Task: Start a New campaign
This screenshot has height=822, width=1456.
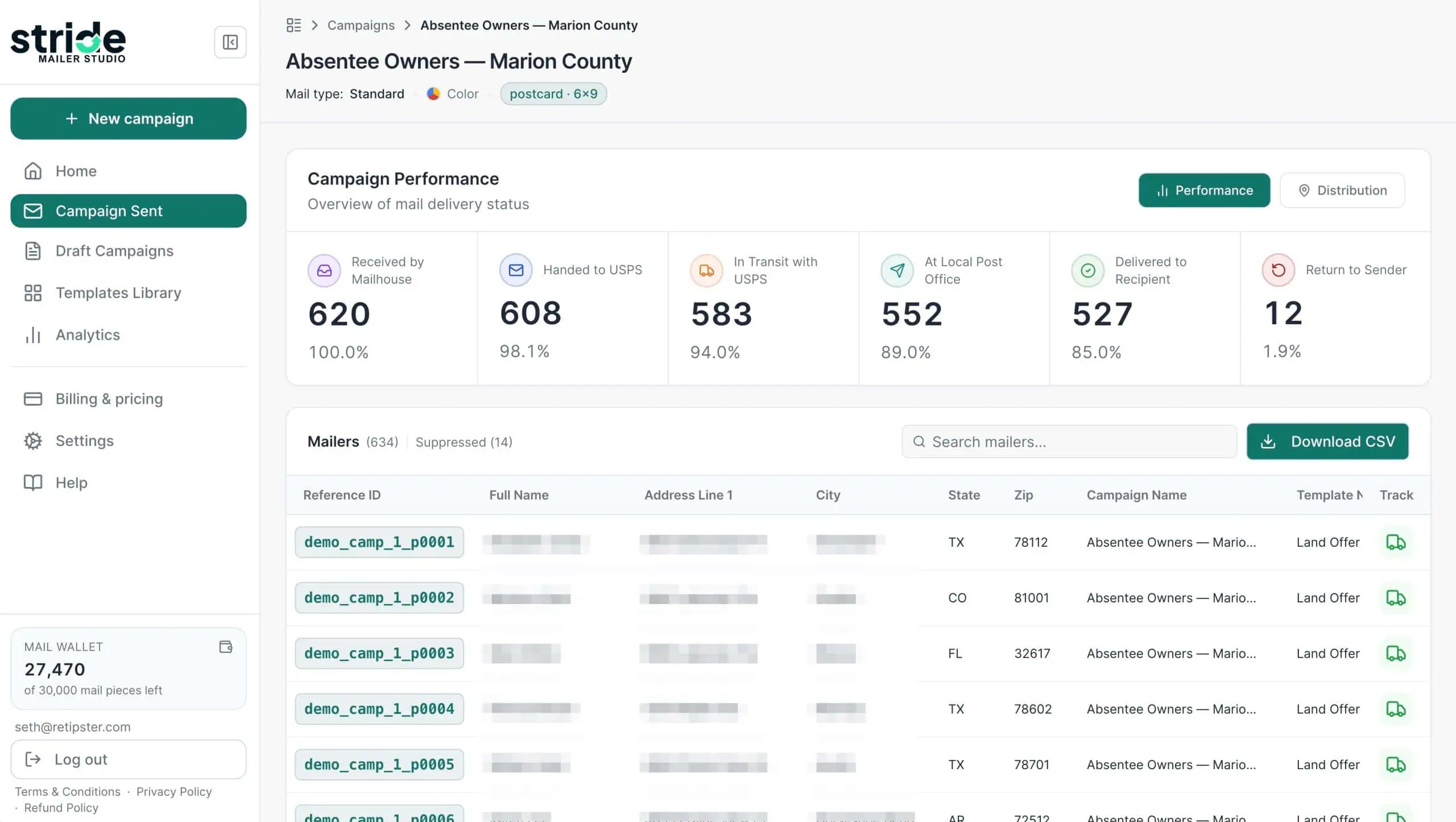Action: (129, 118)
